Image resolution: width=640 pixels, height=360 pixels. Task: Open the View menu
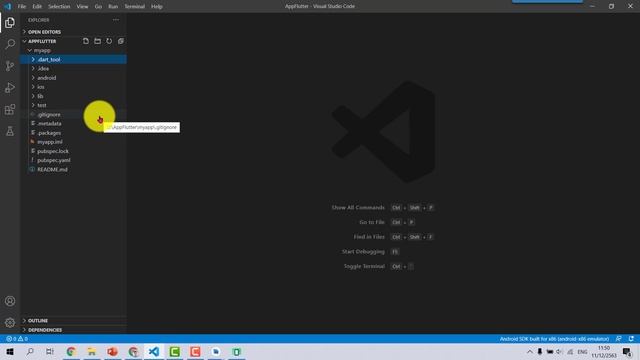click(82, 7)
